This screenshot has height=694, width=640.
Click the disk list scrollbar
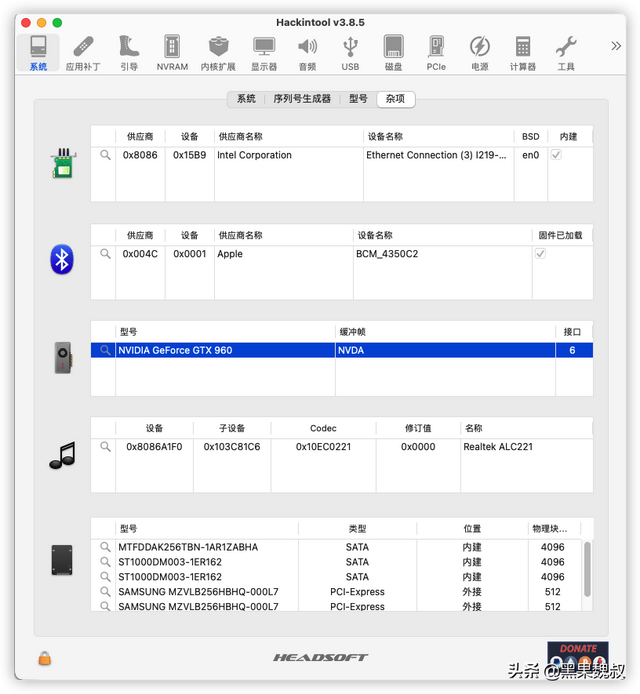click(587, 569)
